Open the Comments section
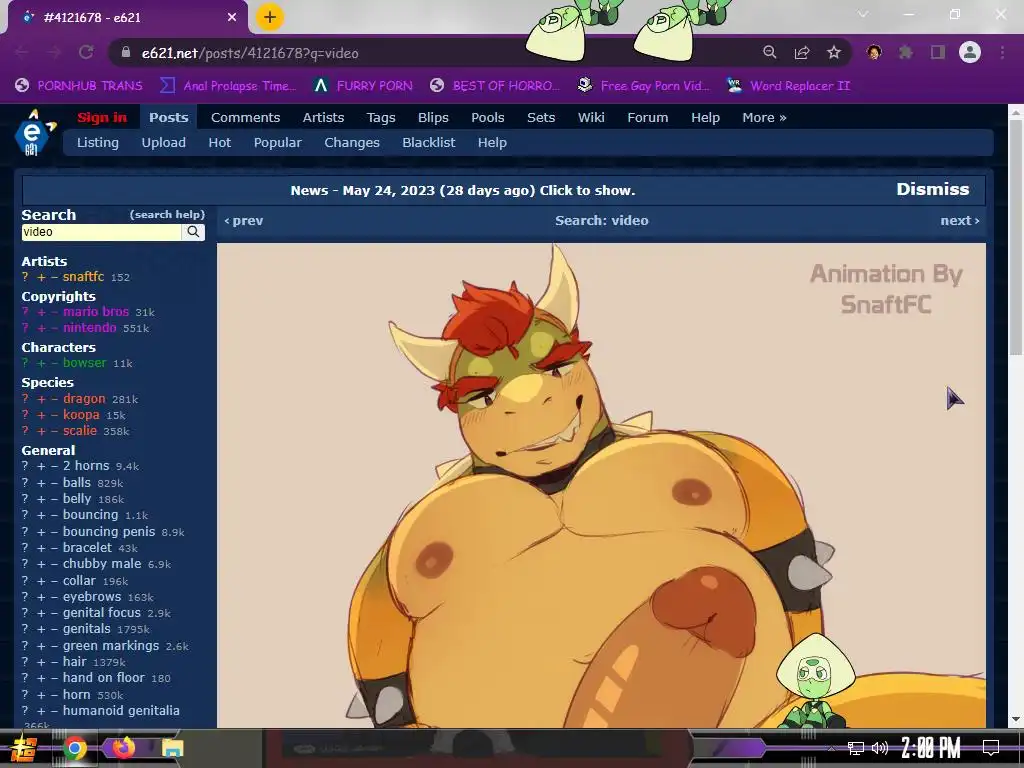Image resolution: width=1024 pixels, height=768 pixels. point(246,118)
